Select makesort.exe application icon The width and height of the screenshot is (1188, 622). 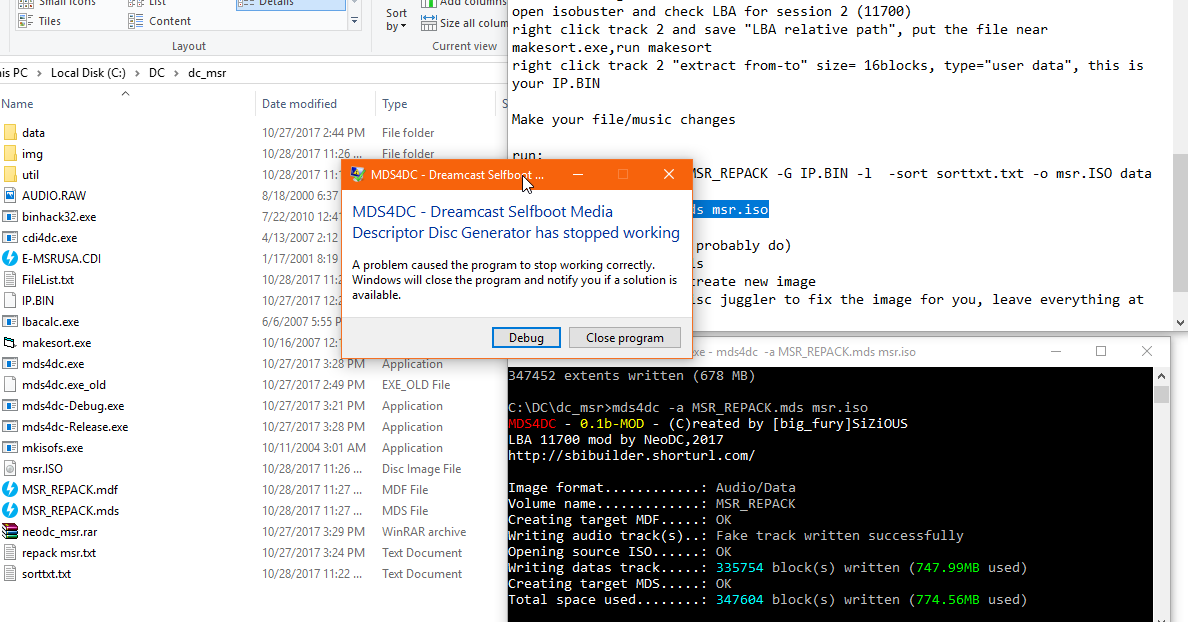(x=10, y=343)
